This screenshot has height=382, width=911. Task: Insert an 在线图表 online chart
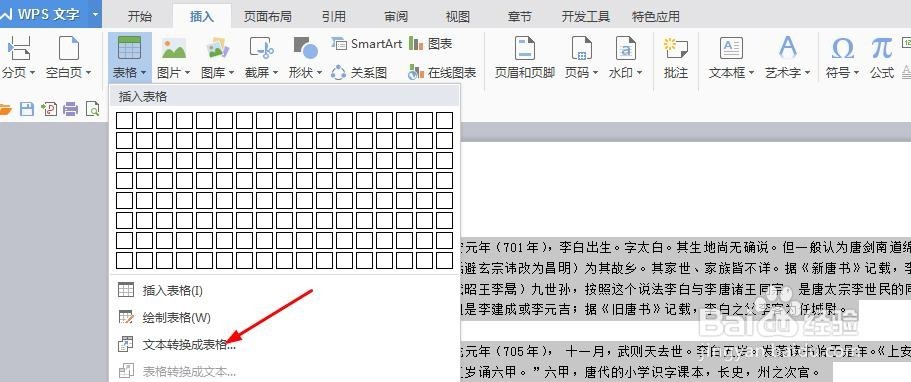click(x=442, y=73)
